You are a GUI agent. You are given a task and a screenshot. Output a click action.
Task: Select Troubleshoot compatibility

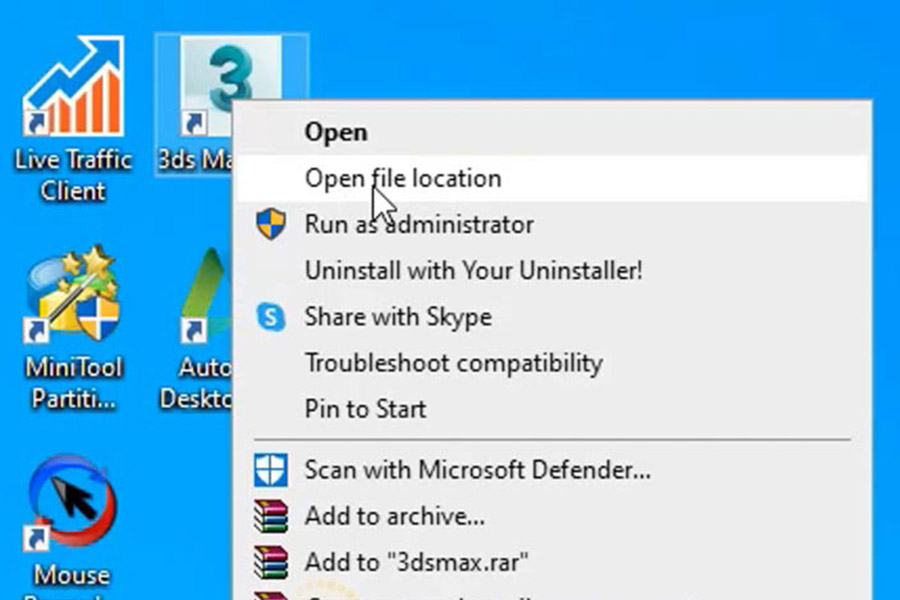click(x=551, y=363)
